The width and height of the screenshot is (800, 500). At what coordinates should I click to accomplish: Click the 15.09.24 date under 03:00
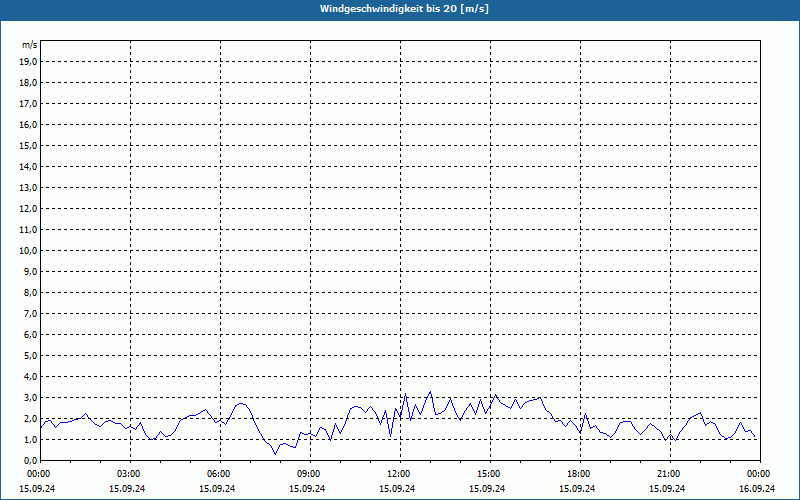tap(127, 489)
